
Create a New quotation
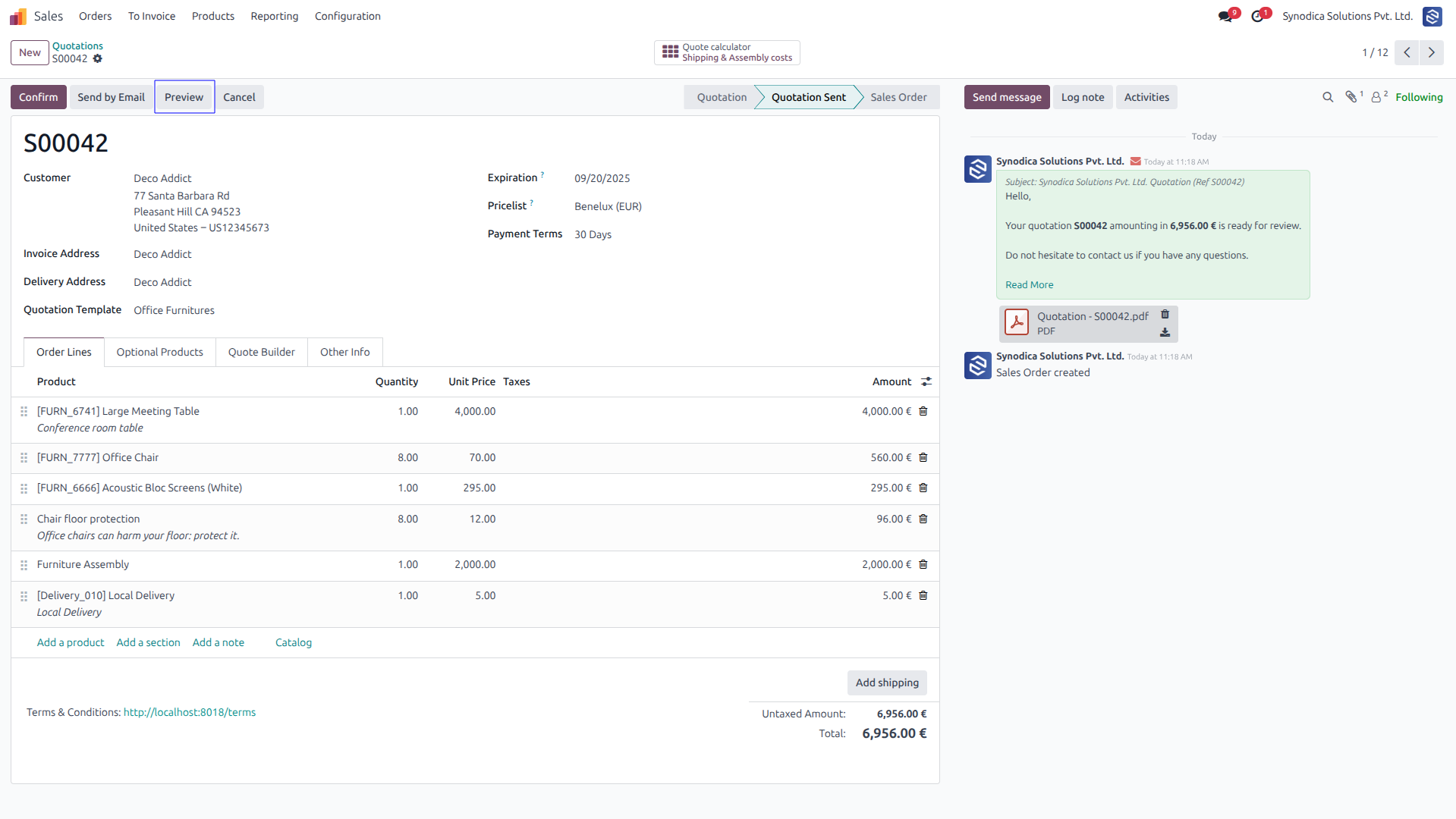tap(30, 52)
